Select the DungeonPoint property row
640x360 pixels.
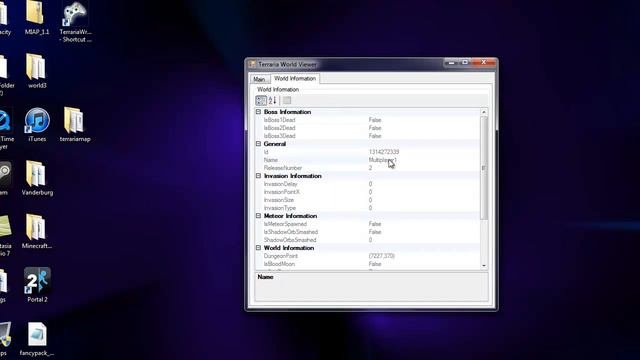coord(367,256)
